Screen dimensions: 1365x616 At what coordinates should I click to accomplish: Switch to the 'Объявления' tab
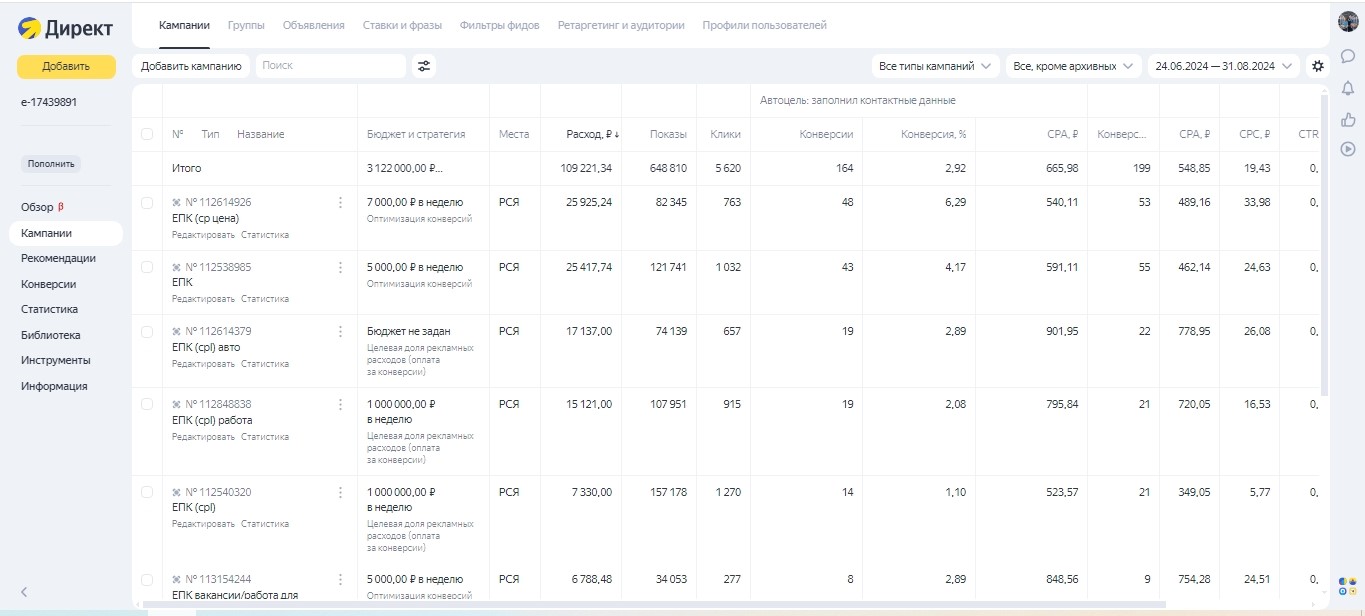pyautogui.click(x=313, y=25)
